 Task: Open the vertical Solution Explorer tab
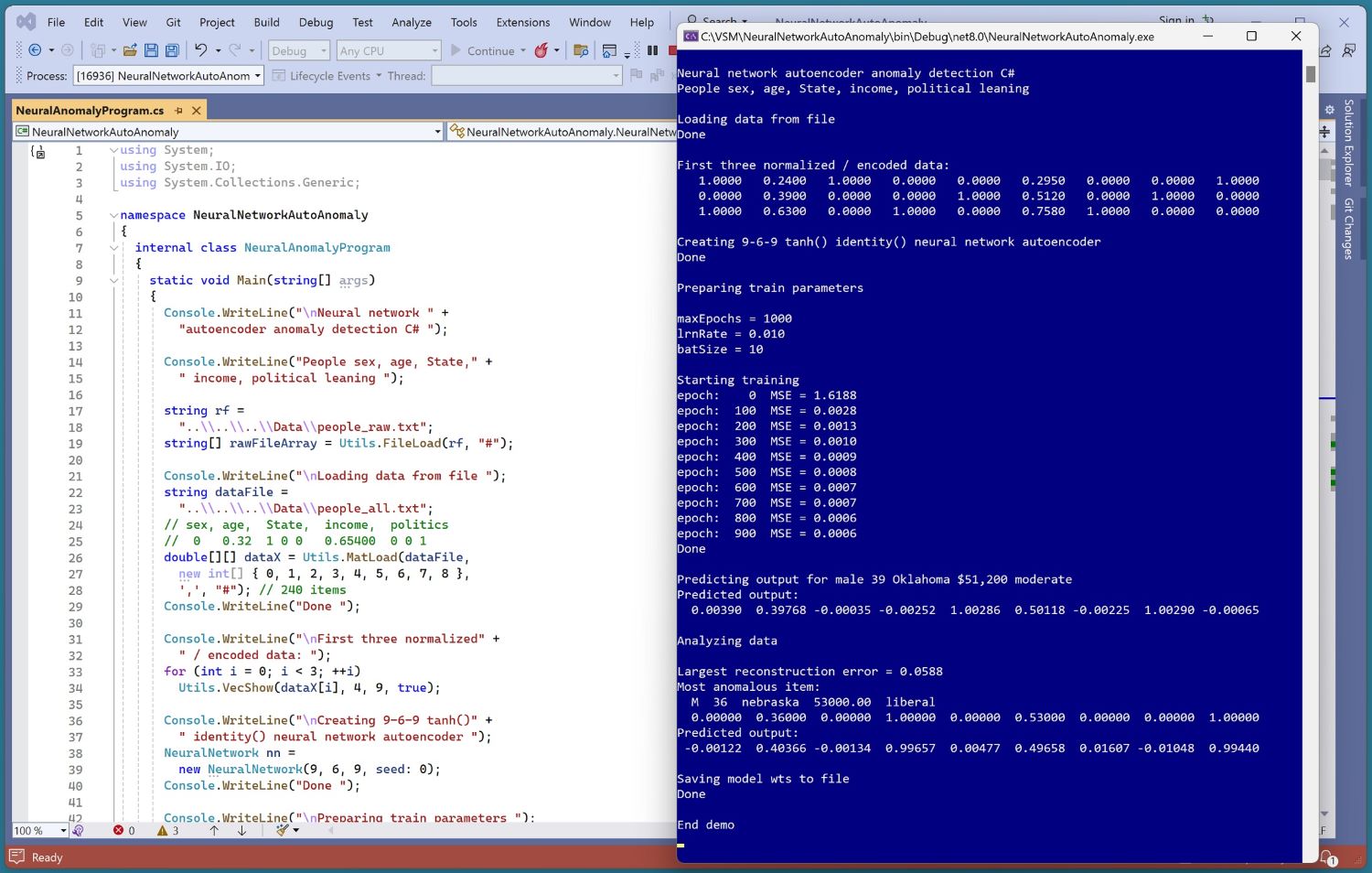[1348, 142]
